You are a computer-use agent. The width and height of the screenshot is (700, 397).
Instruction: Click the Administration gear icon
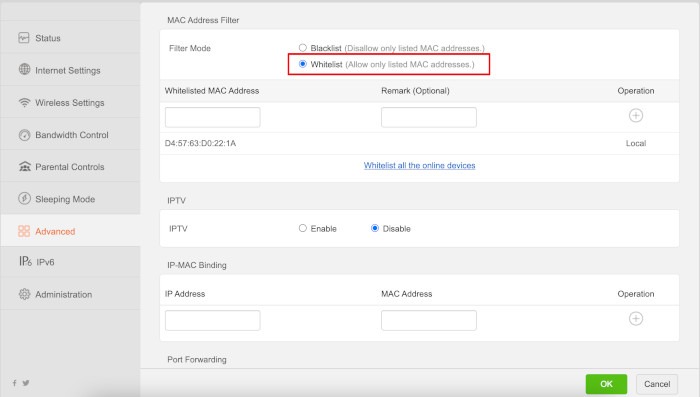[x=25, y=294]
